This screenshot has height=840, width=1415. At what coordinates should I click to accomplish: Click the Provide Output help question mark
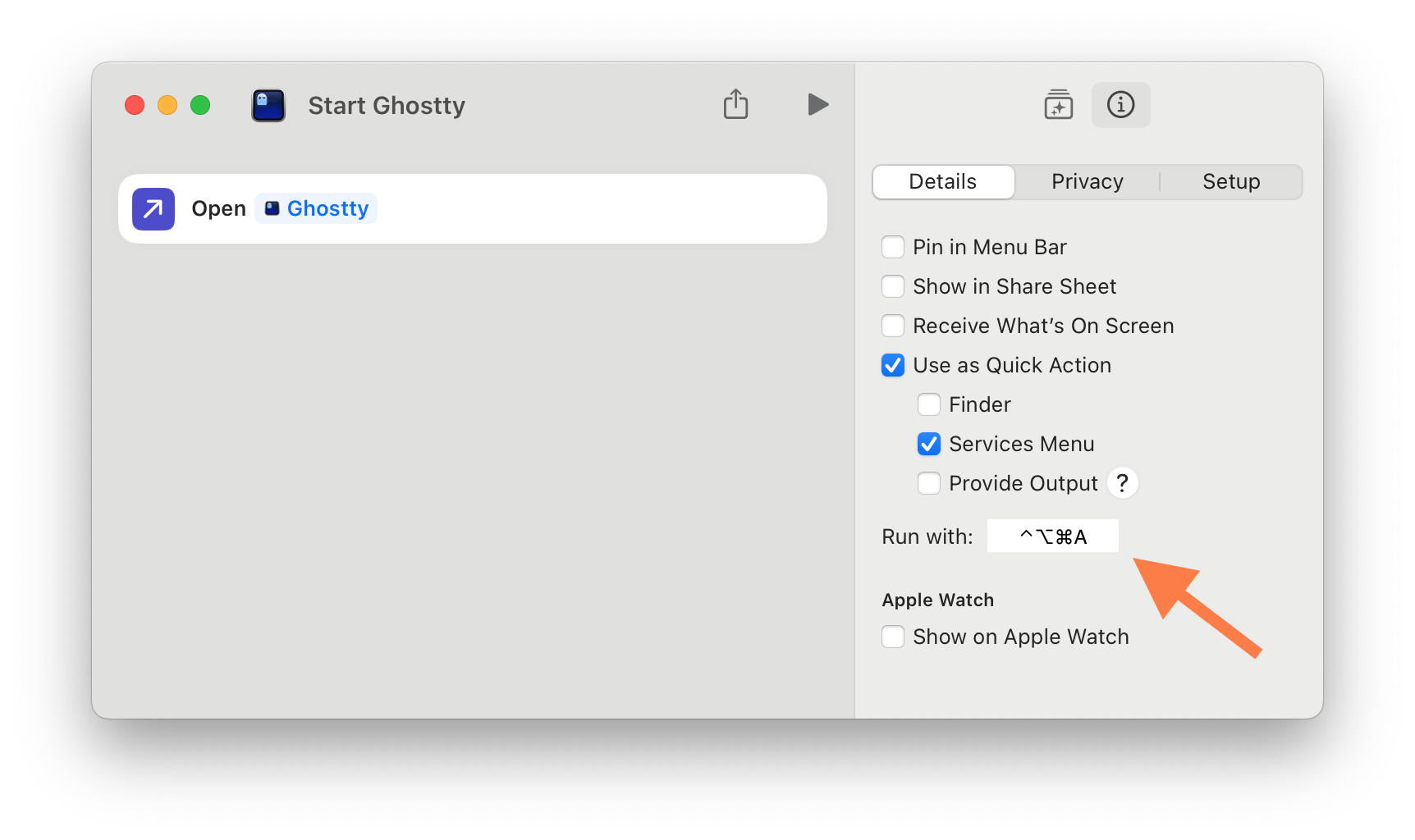[x=1122, y=483]
